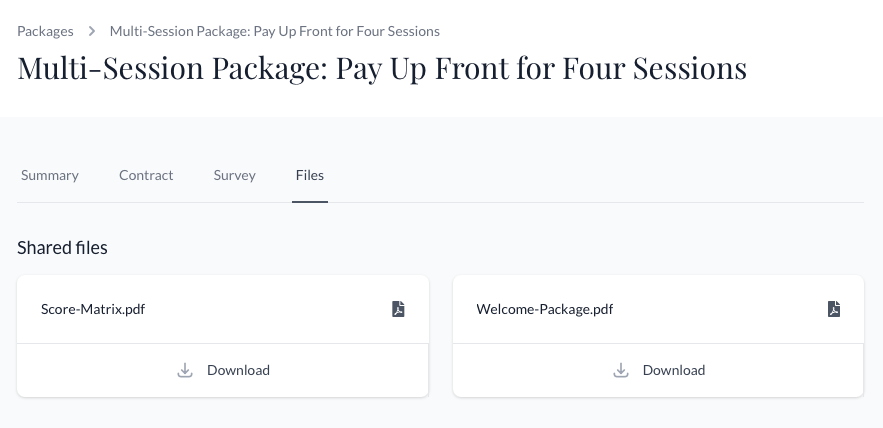Go back via the Packages breadcrumb link
The height and width of the screenshot is (428, 883).
pyautogui.click(x=45, y=31)
